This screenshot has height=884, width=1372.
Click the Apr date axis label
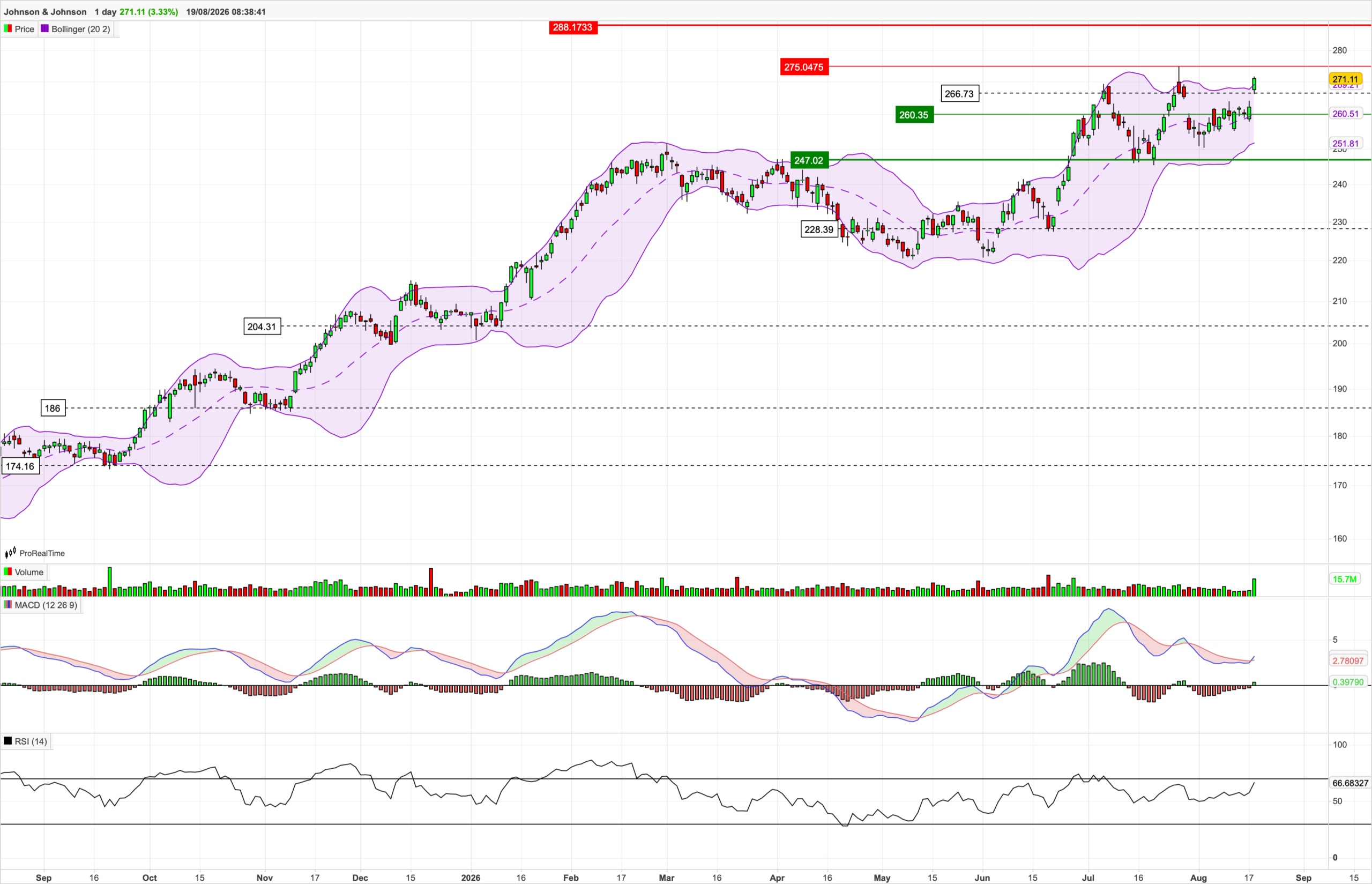777,878
